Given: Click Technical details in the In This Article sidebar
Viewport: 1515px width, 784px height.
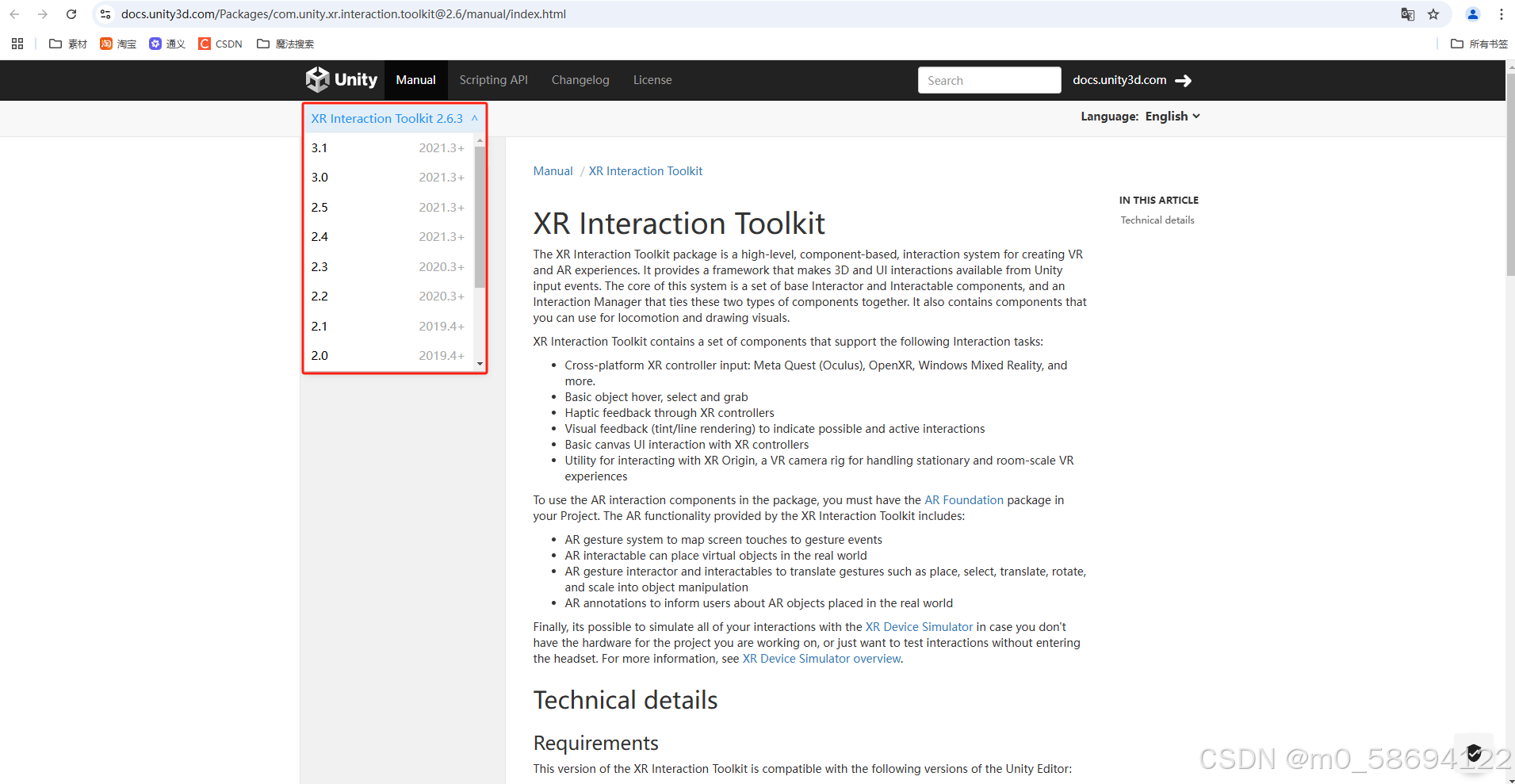Looking at the screenshot, I should click(x=1157, y=220).
